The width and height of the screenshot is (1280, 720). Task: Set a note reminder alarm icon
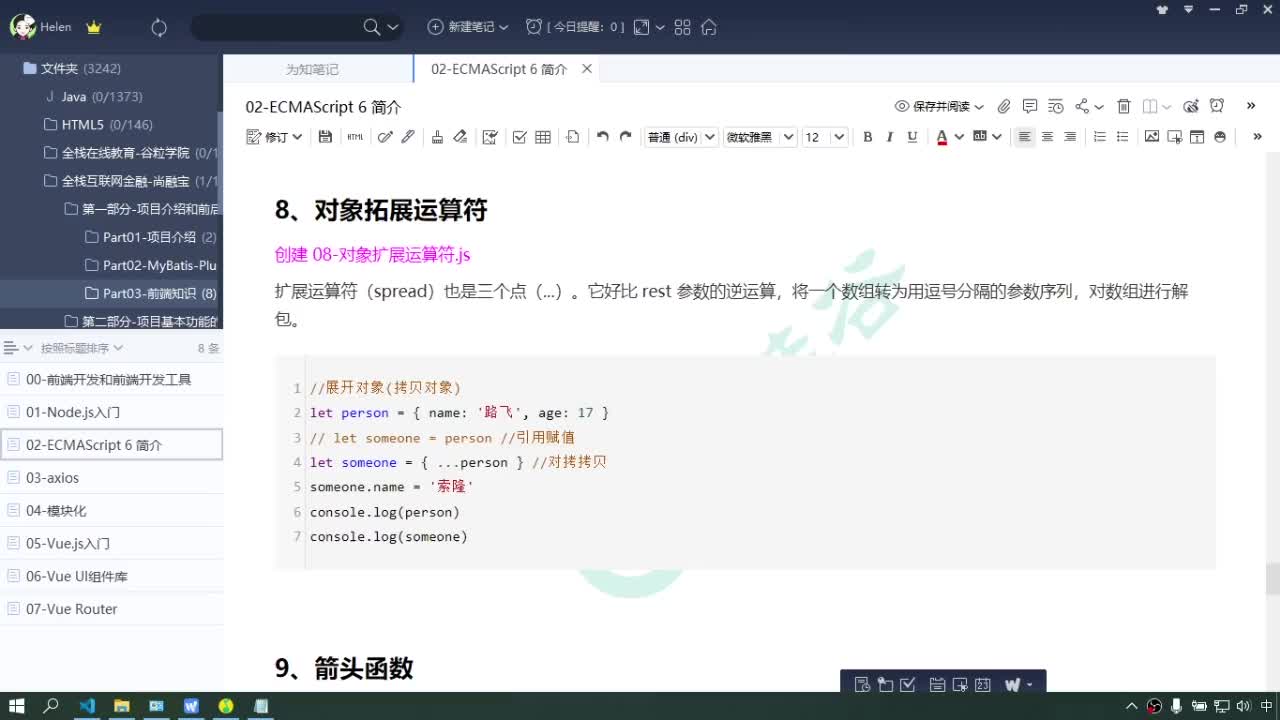click(1217, 106)
